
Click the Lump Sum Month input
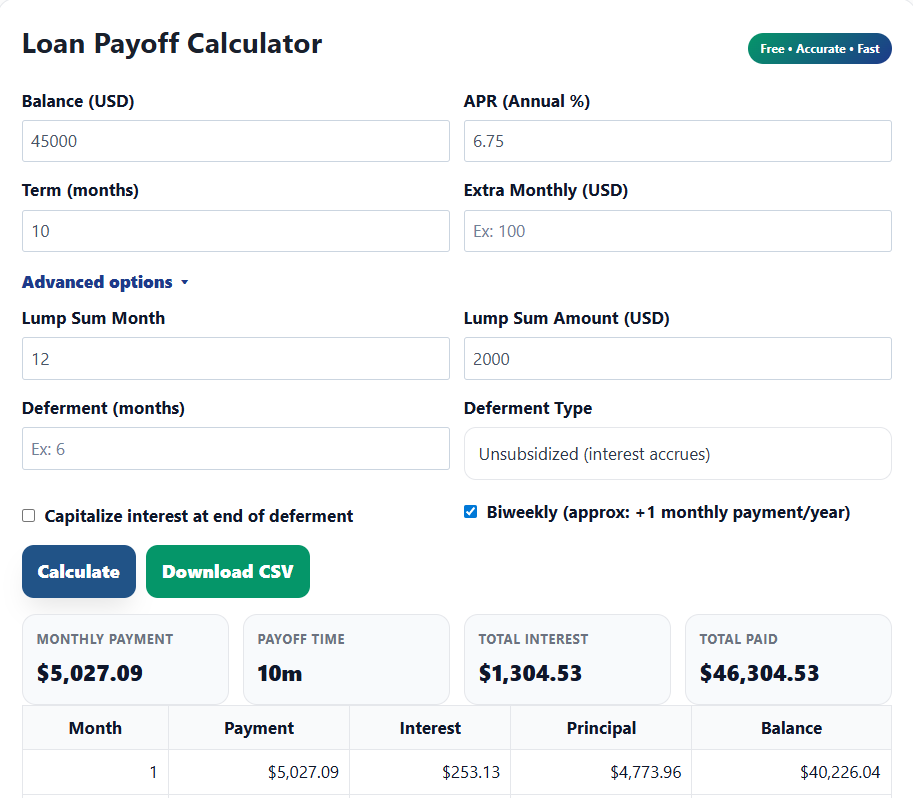click(x=235, y=358)
